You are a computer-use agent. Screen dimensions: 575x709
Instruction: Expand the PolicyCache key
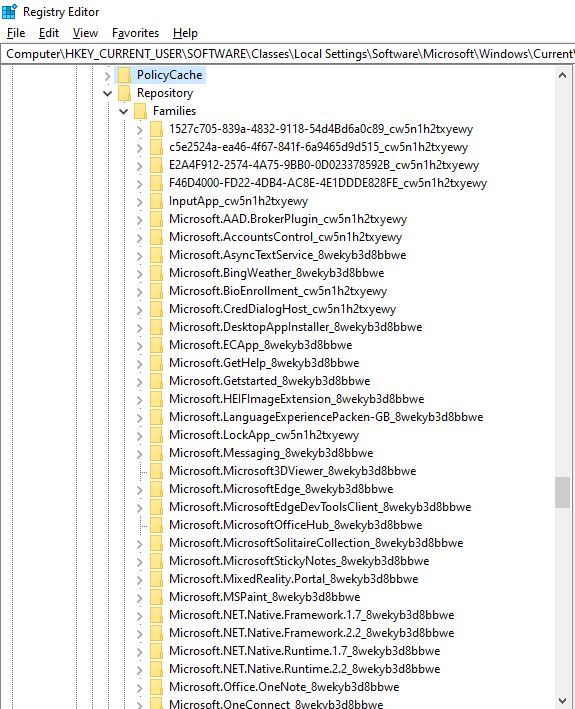tap(108, 76)
